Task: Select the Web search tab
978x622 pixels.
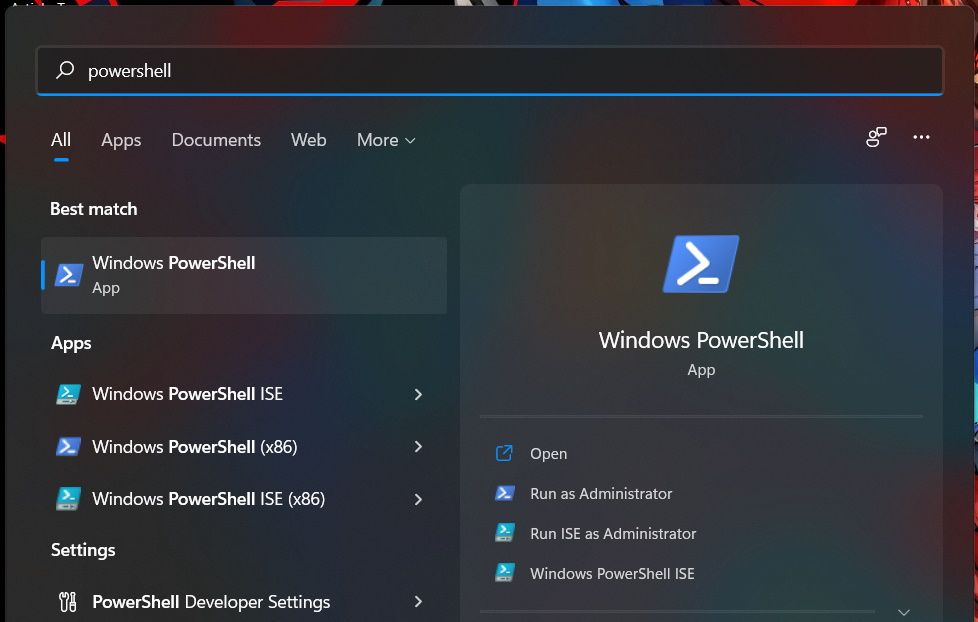Action: click(308, 140)
